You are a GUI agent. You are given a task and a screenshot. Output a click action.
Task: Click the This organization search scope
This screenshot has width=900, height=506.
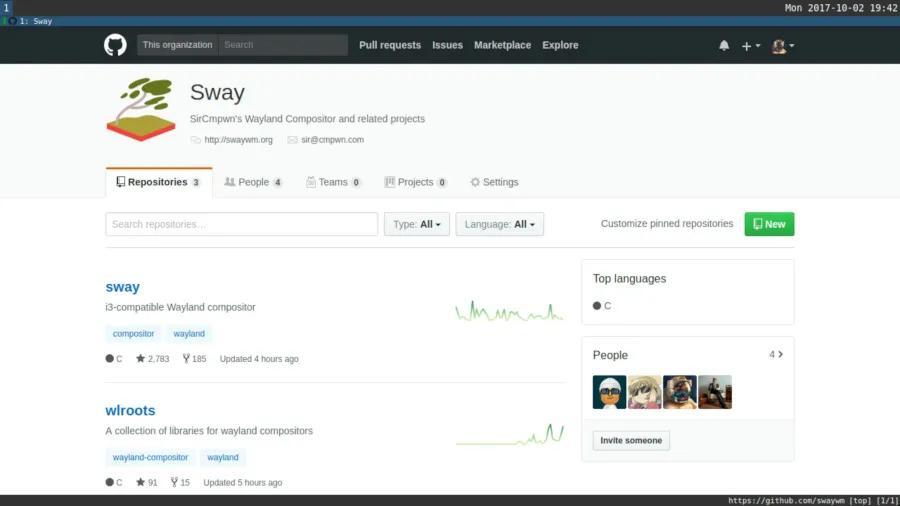coord(177,45)
